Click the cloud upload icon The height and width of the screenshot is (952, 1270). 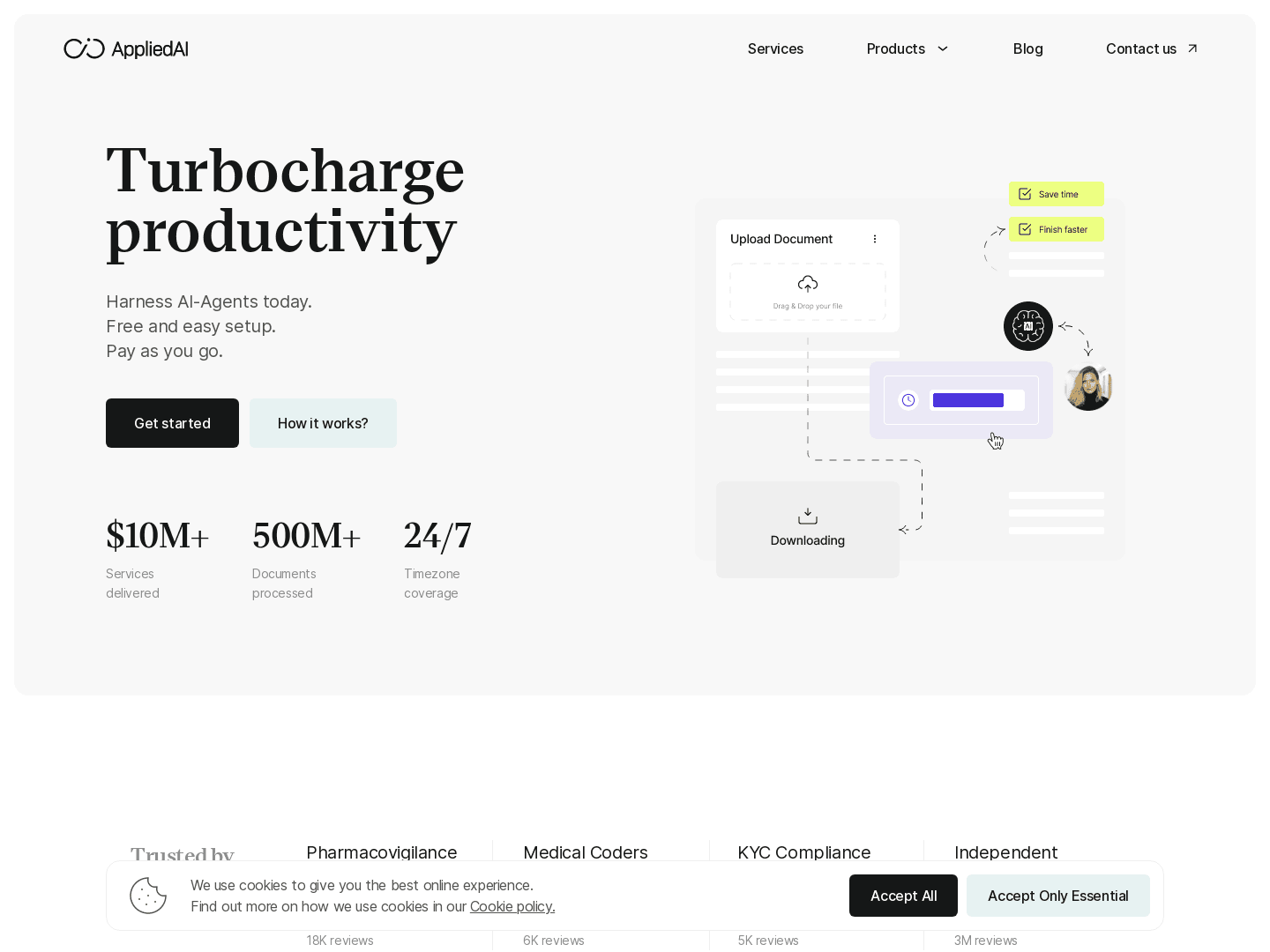click(808, 284)
